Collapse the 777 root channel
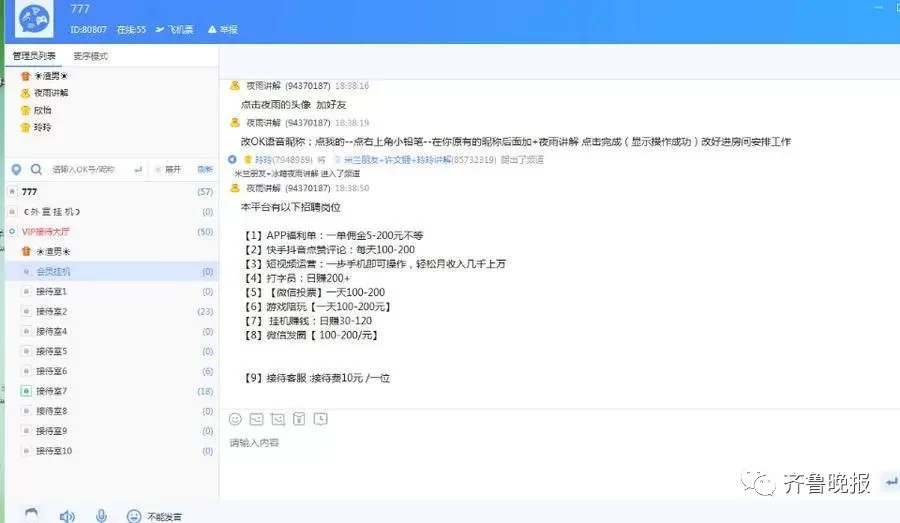The height and width of the screenshot is (523, 900). (12, 191)
